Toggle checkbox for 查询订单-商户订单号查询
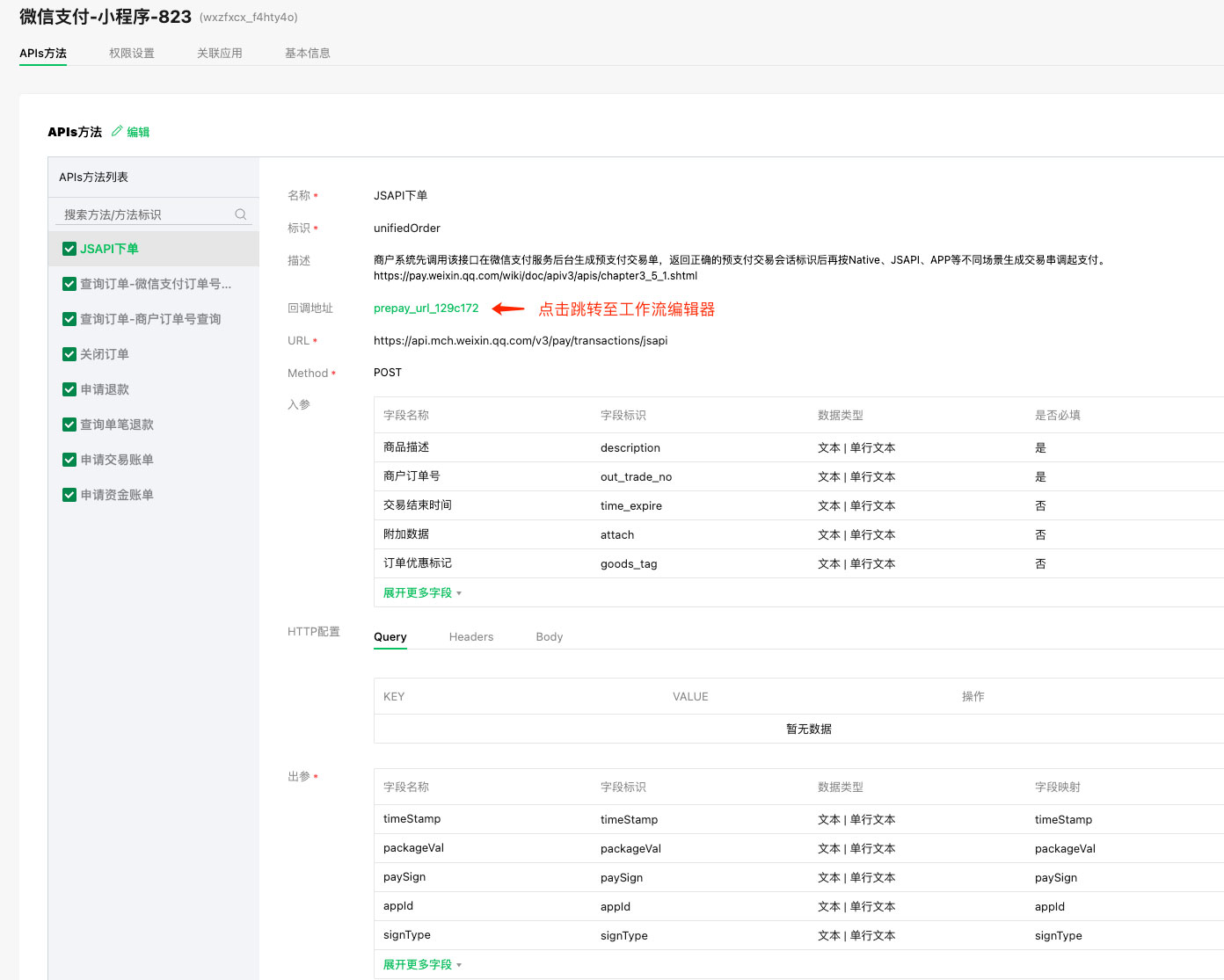 coord(69,319)
